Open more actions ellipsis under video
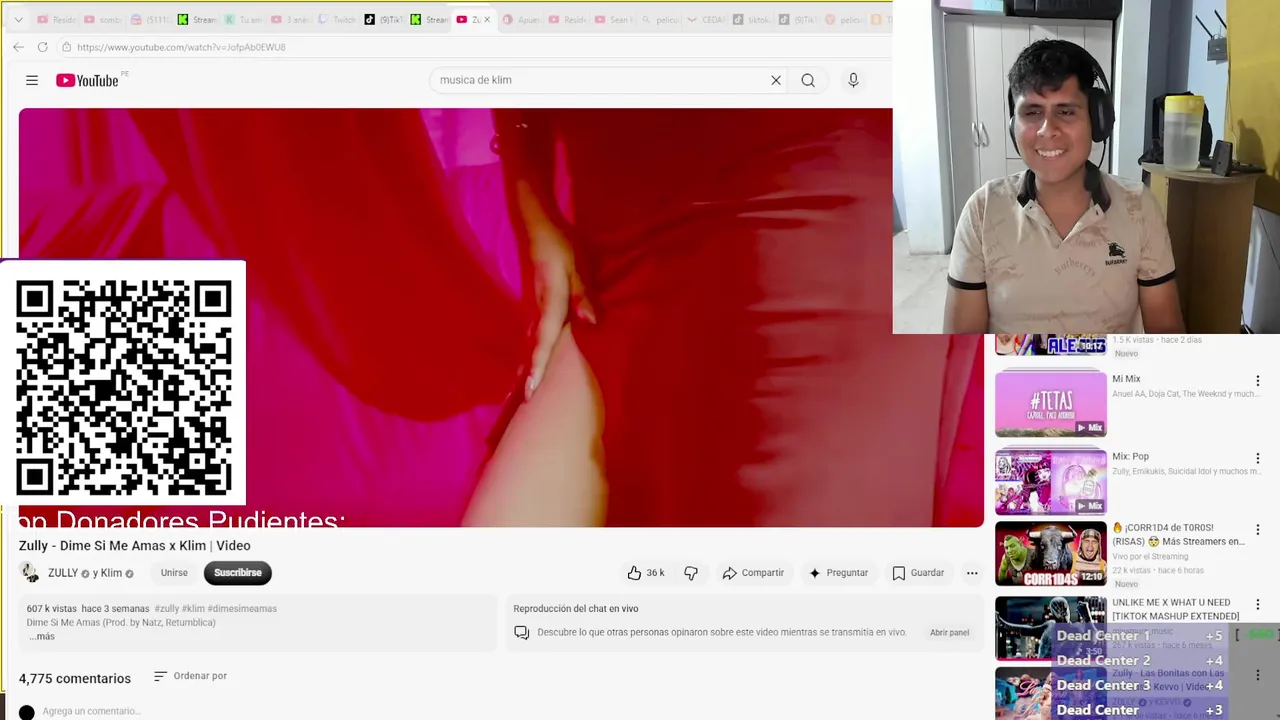 click(972, 573)
